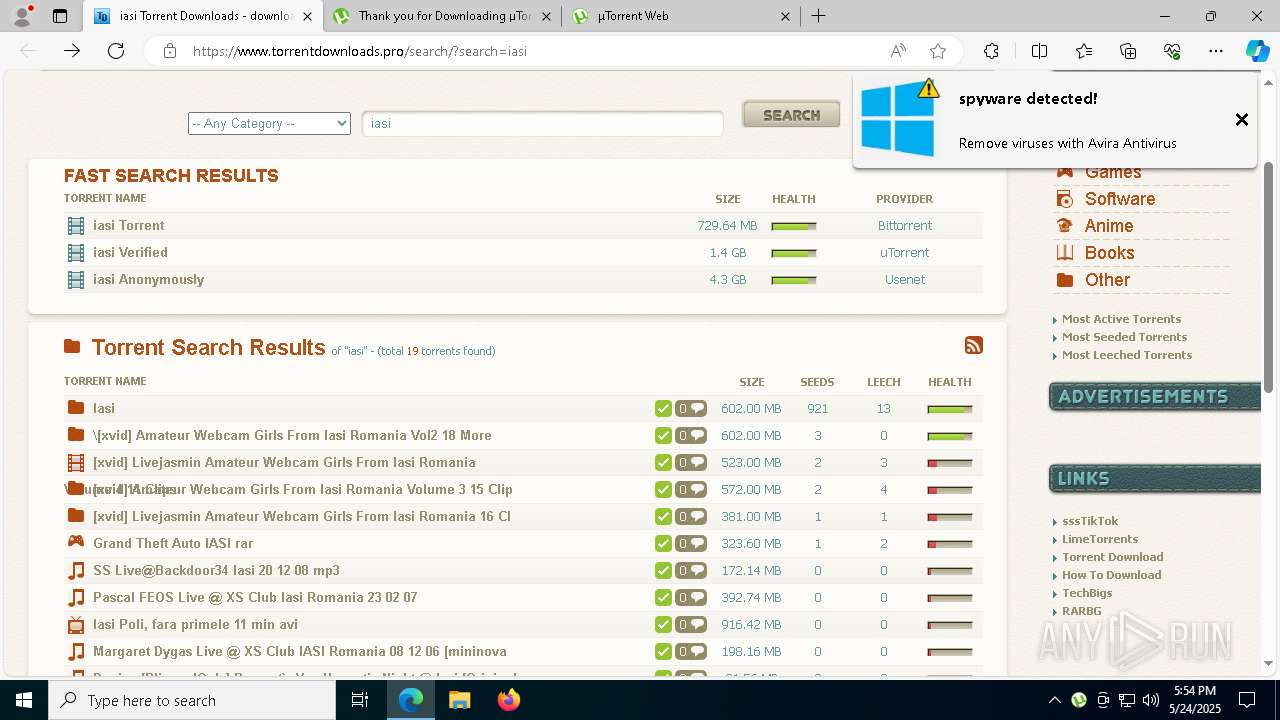The width and height of the screenshot is (1280, 720).
Task: Open the Any Category dropdown
Action: click(269, 123)
